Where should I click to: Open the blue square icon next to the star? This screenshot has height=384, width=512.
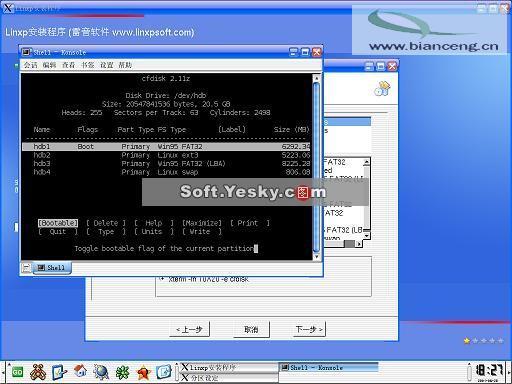(x=164, y=372)
